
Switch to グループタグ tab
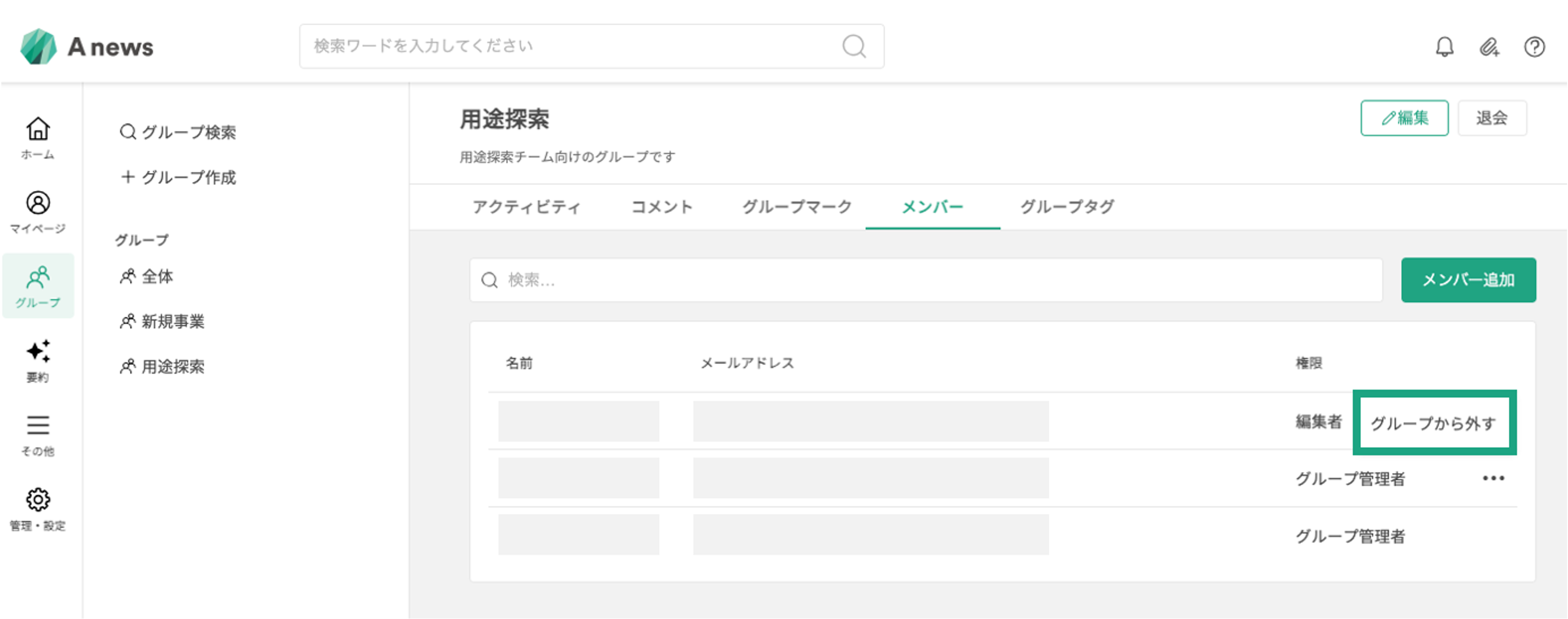[x=1067, y=207]
